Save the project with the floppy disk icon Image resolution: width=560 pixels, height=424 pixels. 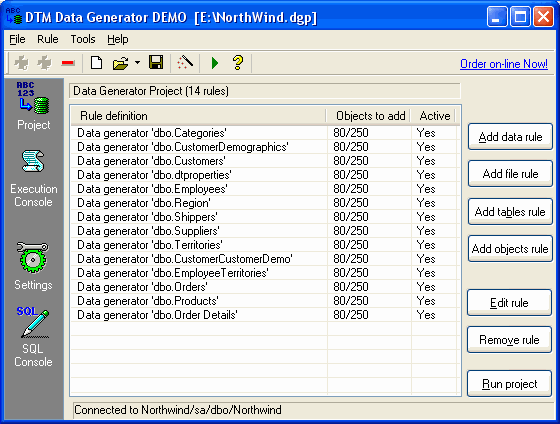point(156,63)
